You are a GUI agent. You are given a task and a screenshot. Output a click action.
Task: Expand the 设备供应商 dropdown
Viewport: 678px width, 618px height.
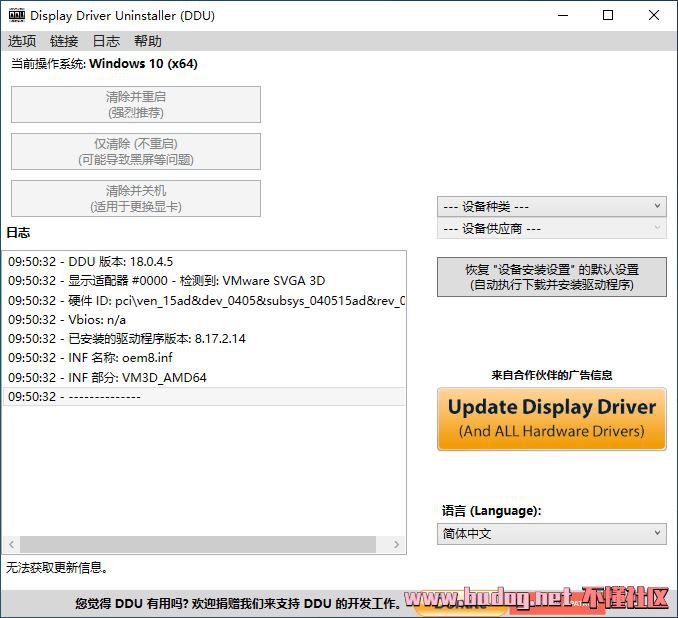click(552, 228)
